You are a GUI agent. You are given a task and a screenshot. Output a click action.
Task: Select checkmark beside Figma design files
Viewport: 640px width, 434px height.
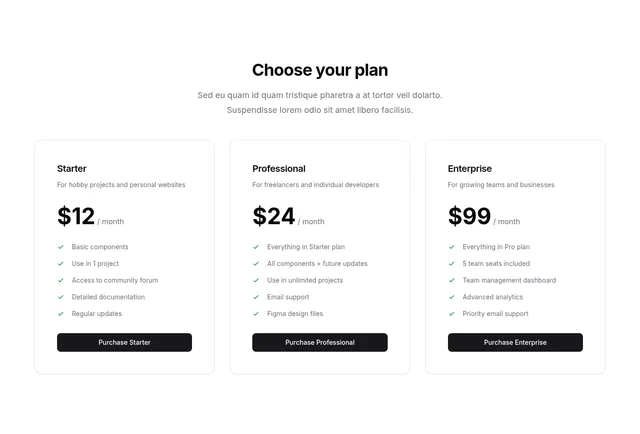(x=256, y=314)
